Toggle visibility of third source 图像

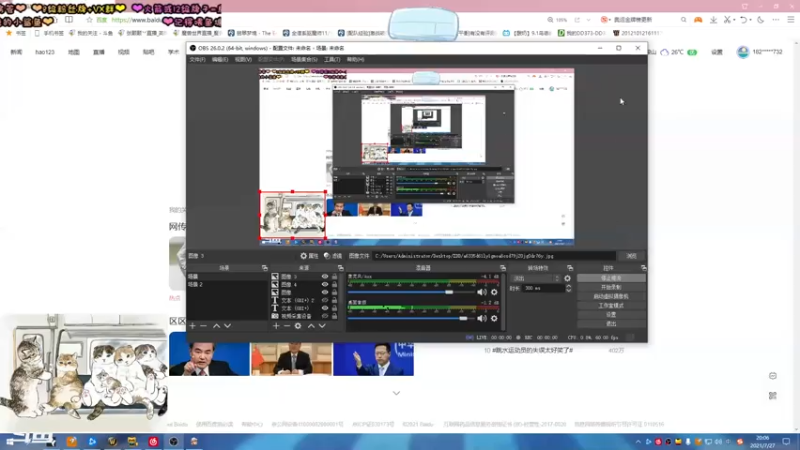coord(324,292)
